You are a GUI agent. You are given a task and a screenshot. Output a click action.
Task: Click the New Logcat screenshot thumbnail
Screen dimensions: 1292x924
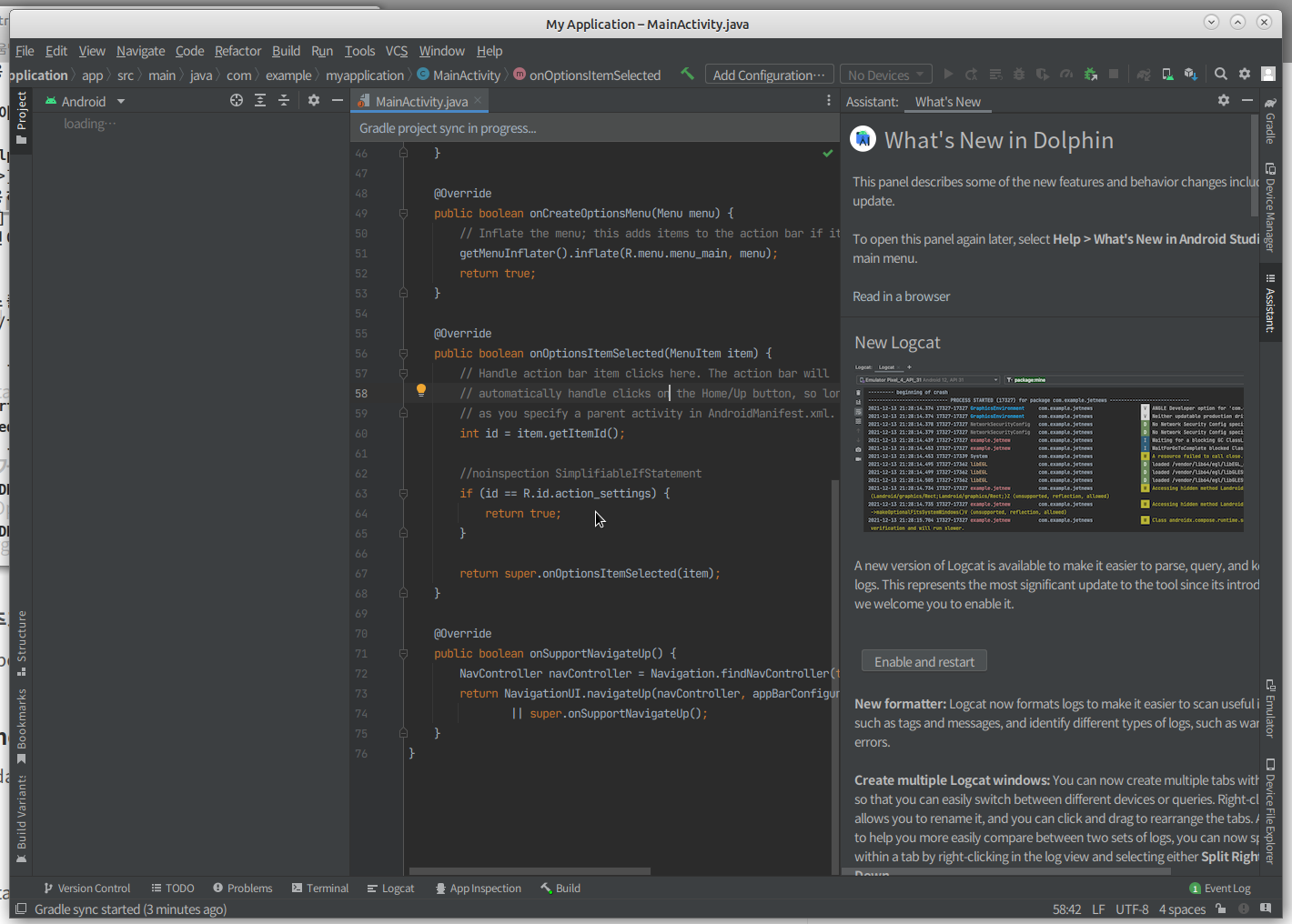point(1049,447)
